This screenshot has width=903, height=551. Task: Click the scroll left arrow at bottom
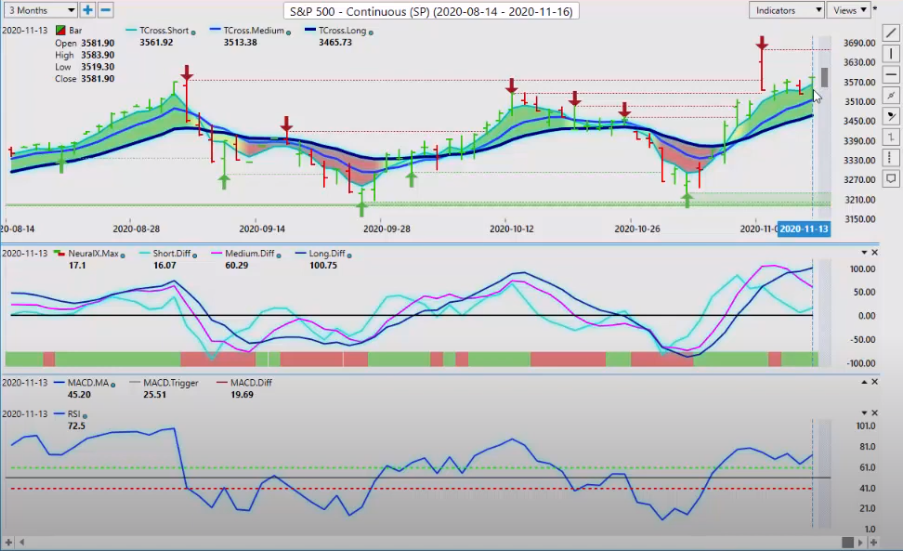pyautogui.click(x=22, y=542)
